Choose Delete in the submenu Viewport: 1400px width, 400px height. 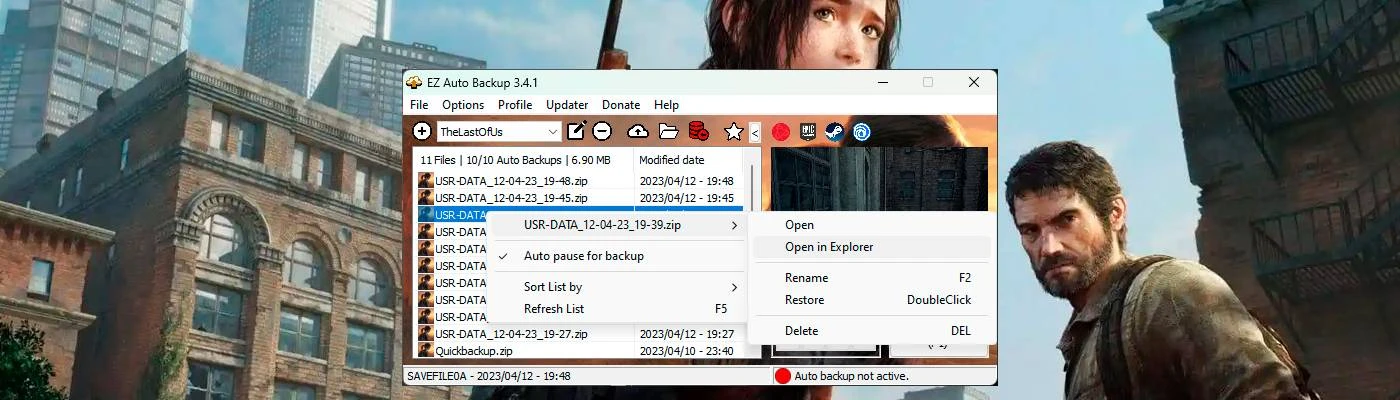(x=873, y=331)
